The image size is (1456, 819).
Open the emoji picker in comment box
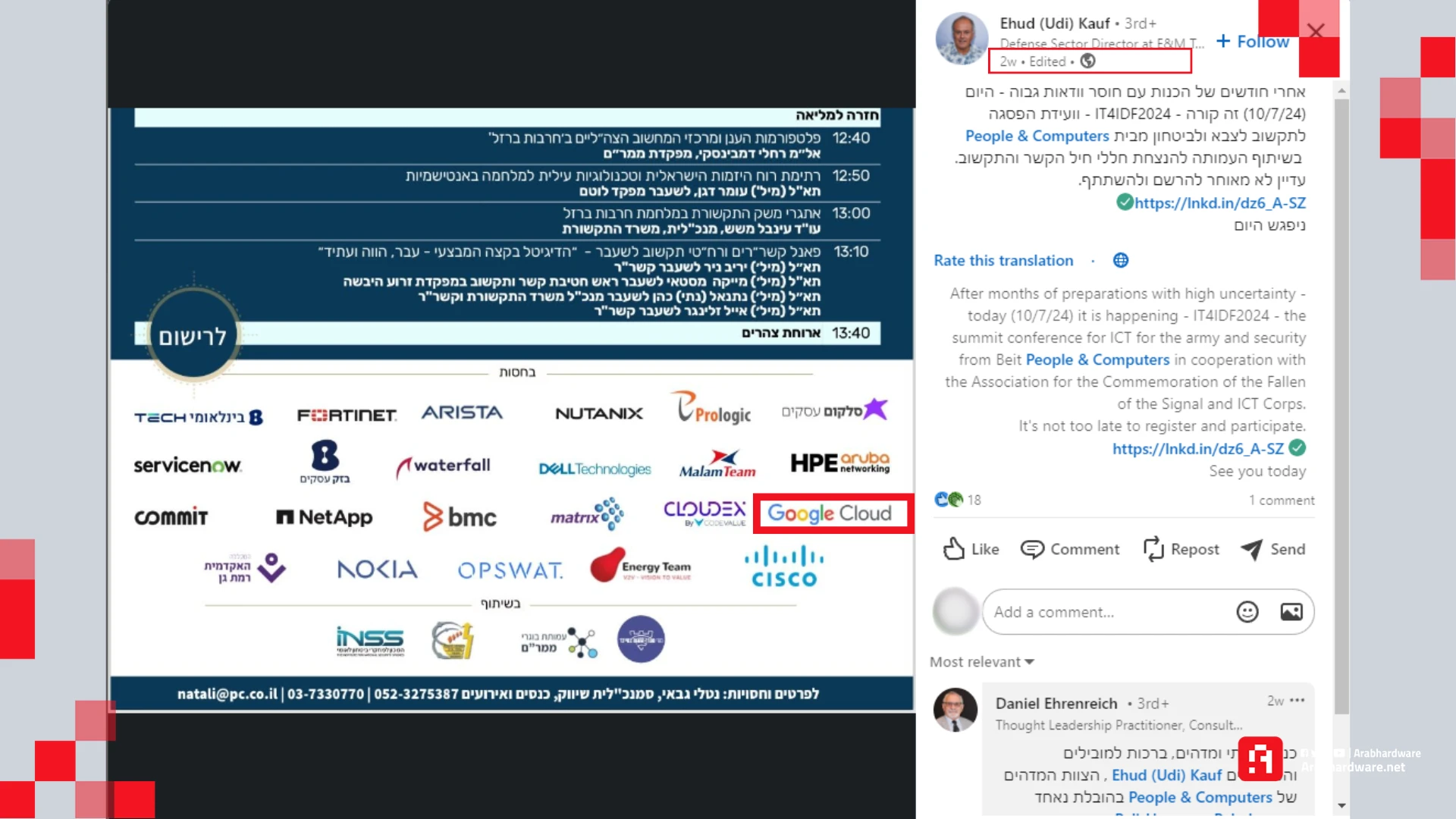pyautogui.click(x=1247, y=612)
